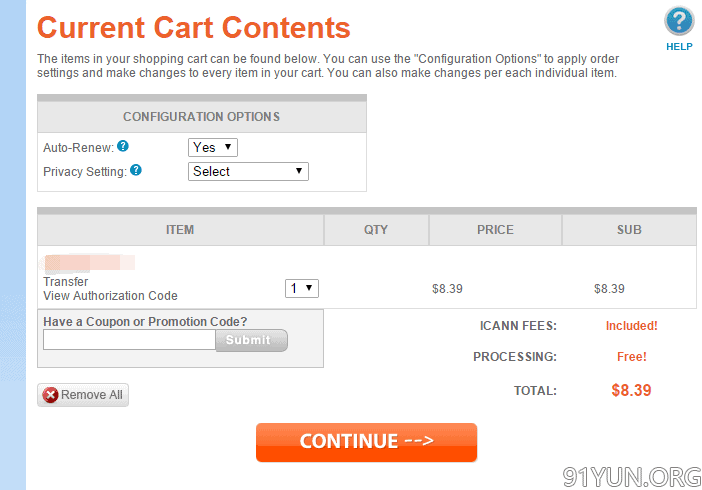Click the Configuration Options header

pos(202,117)
